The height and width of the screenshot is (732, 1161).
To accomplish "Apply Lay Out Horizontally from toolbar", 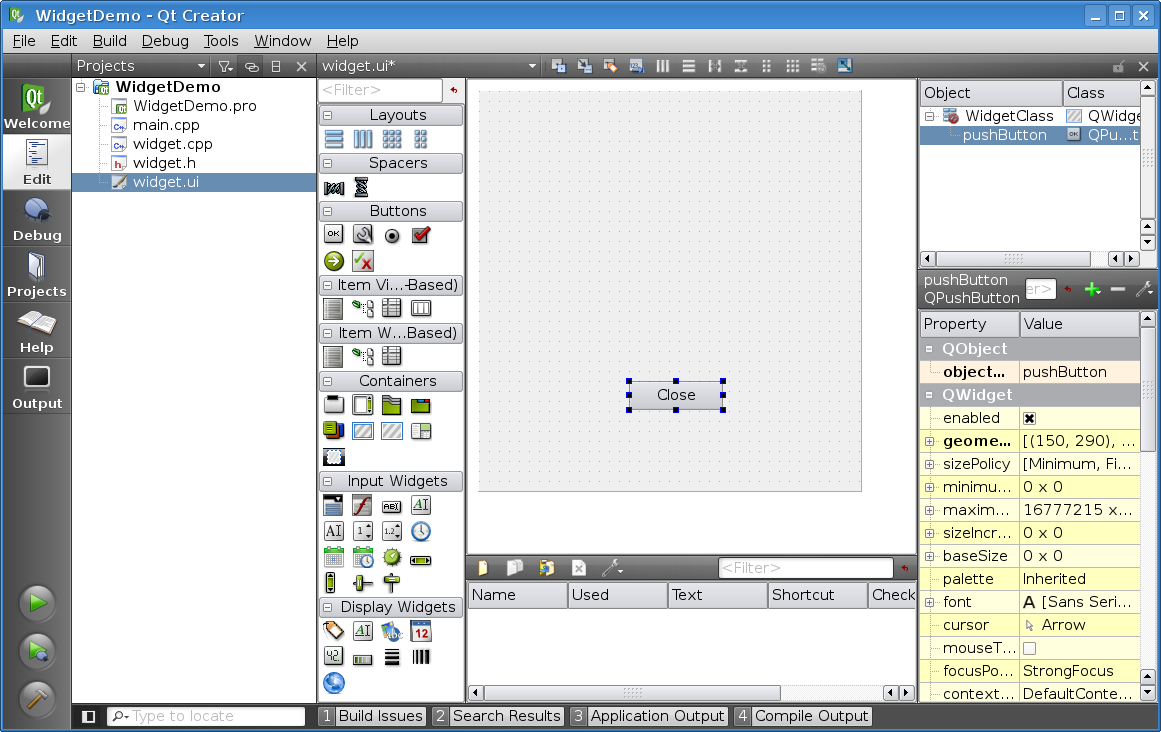I will pos(663,66).
